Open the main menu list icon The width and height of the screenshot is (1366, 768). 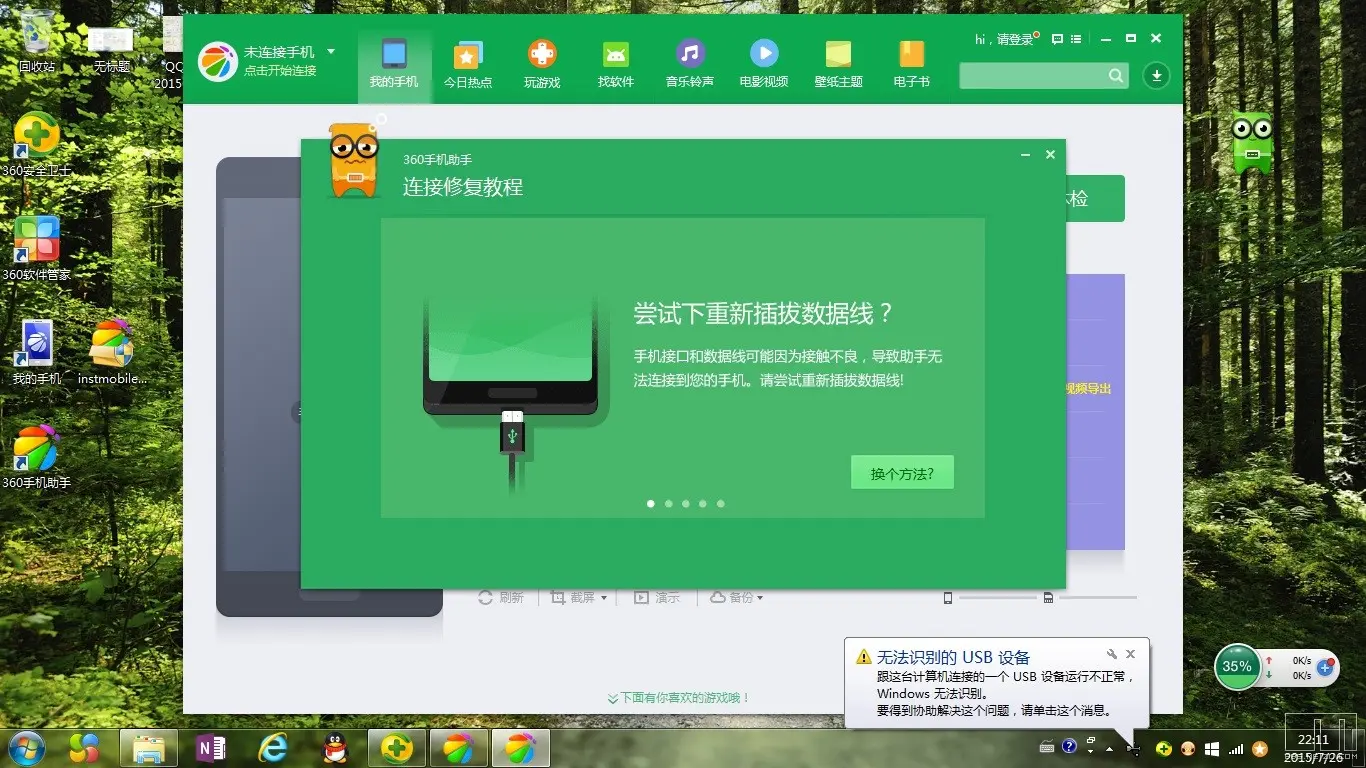[x=1076, y=39]
